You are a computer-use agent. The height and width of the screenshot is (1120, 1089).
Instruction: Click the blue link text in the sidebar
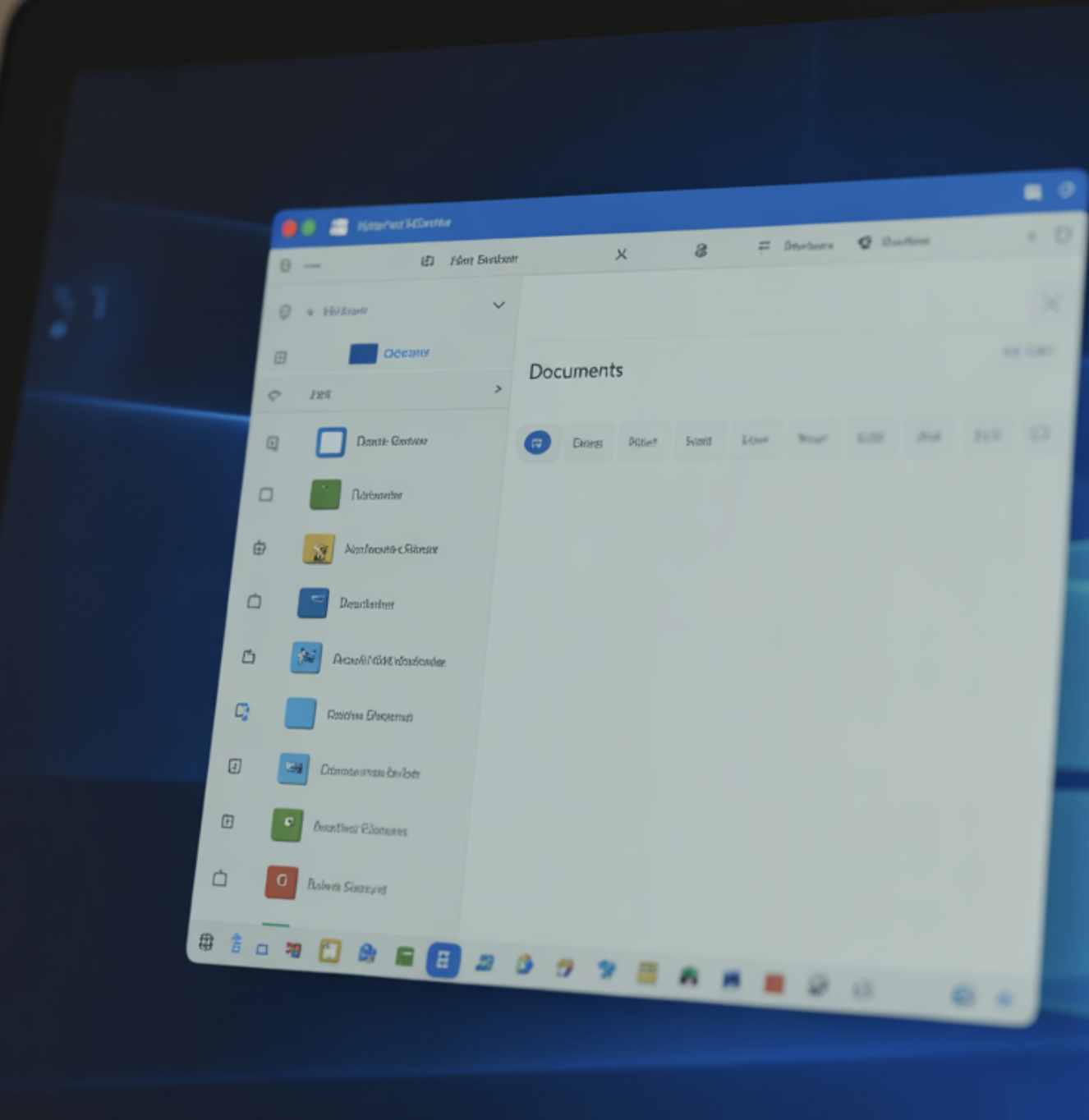407,353
